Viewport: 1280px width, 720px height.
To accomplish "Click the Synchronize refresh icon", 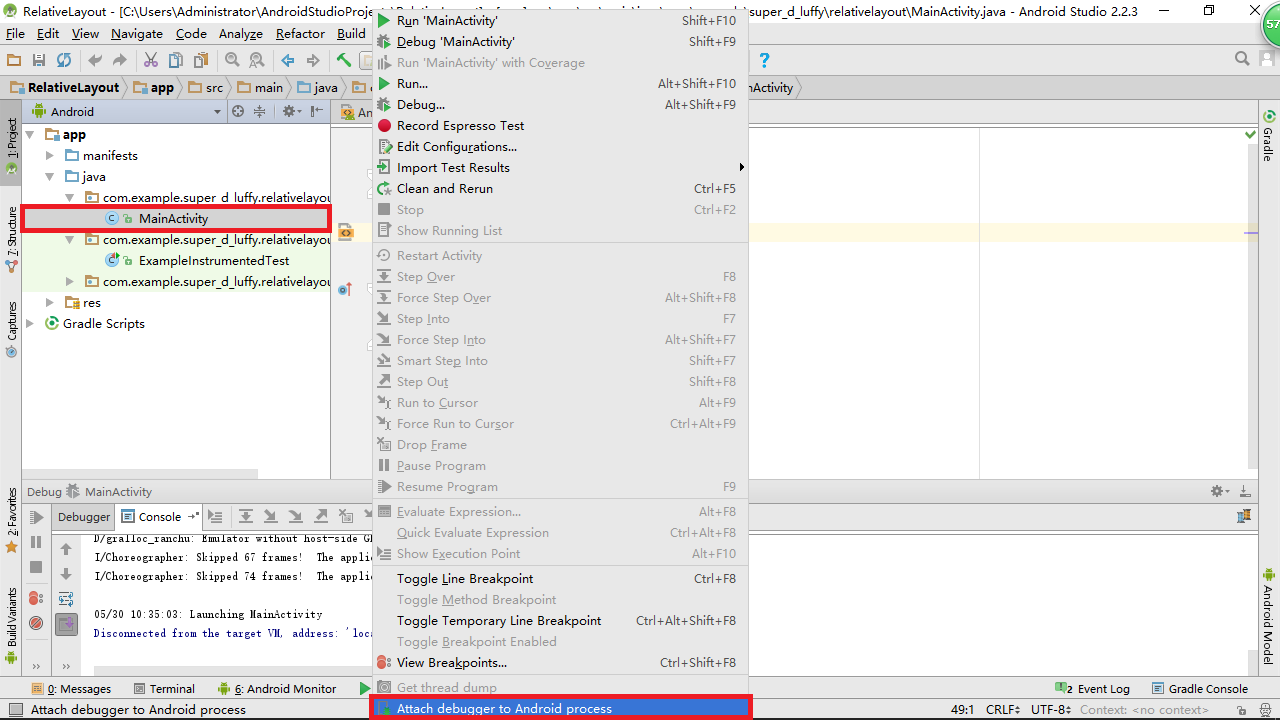I will click(64, 60).
